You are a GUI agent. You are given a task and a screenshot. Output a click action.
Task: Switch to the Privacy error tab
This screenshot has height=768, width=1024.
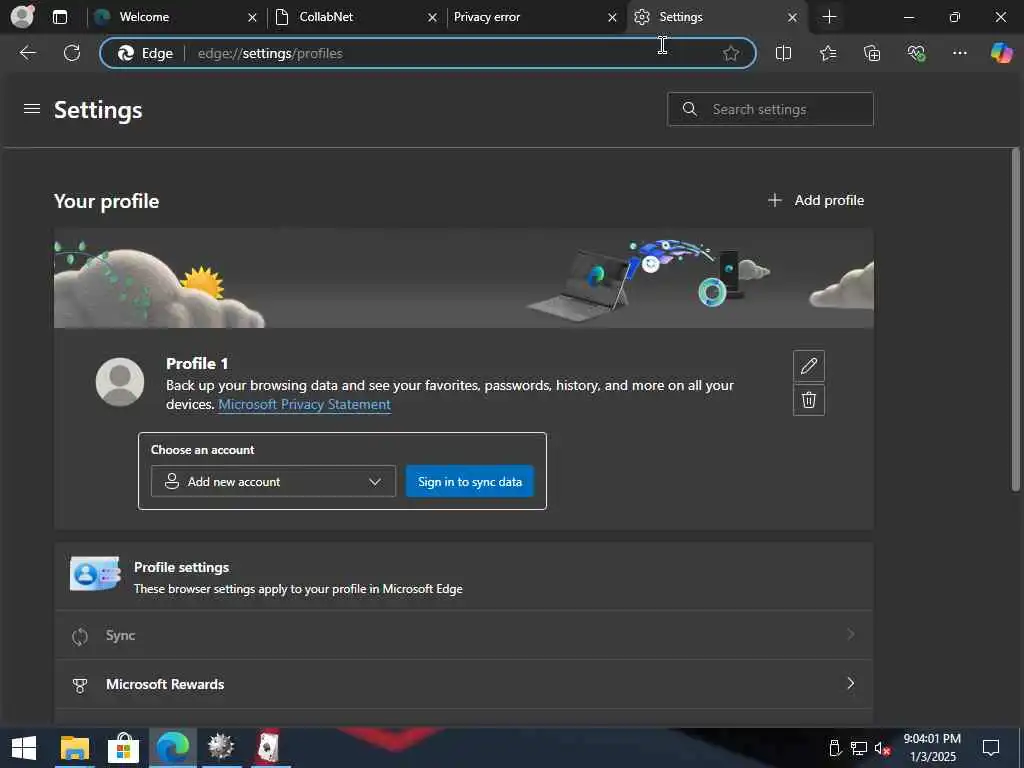[536, 17]
